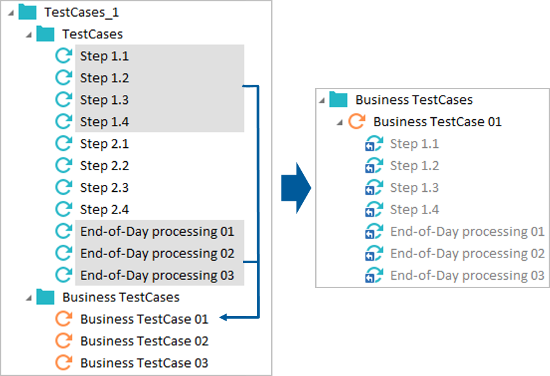Click the Business TestCases folder icon in the Business TestCase 01 steps panel
Viewport: 550px width, 376px height.
pyautogui.click(x=338, y=100)
